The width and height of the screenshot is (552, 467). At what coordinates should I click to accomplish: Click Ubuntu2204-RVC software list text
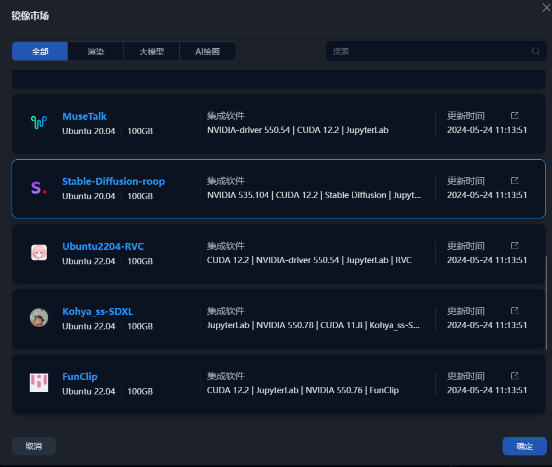click(x=309, y=260)
